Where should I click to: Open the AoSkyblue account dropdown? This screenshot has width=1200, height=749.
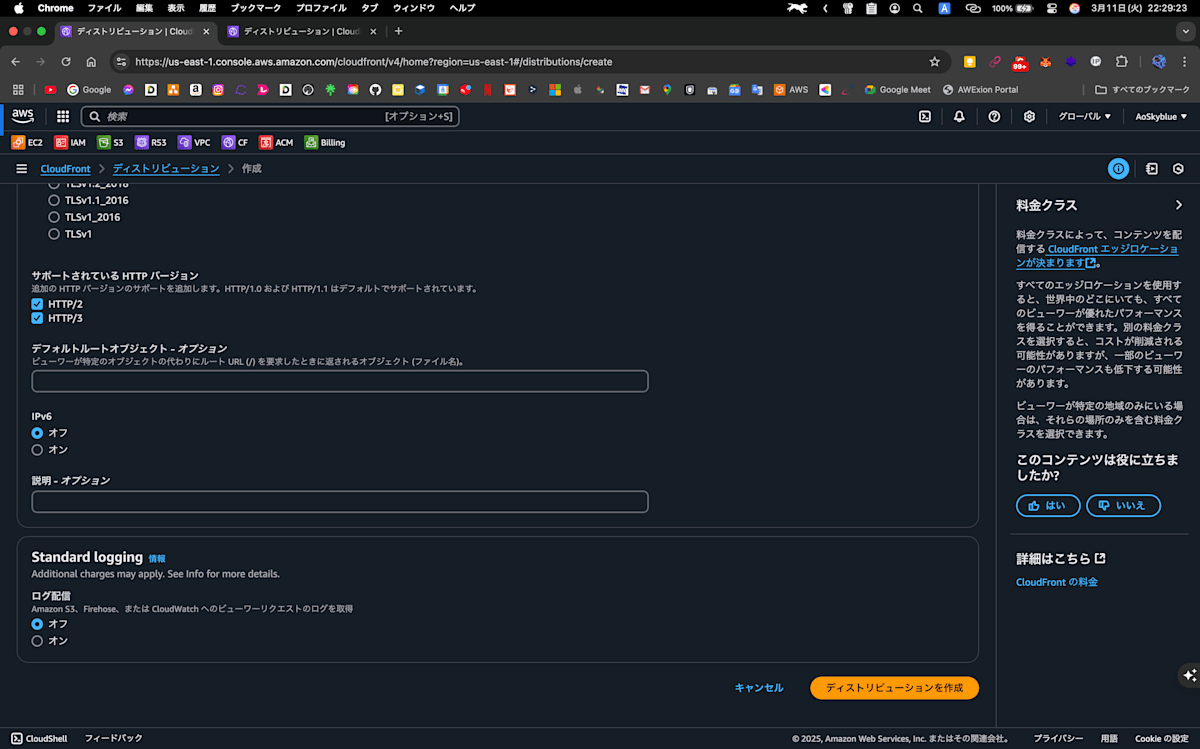click(x=1163, y=116)
